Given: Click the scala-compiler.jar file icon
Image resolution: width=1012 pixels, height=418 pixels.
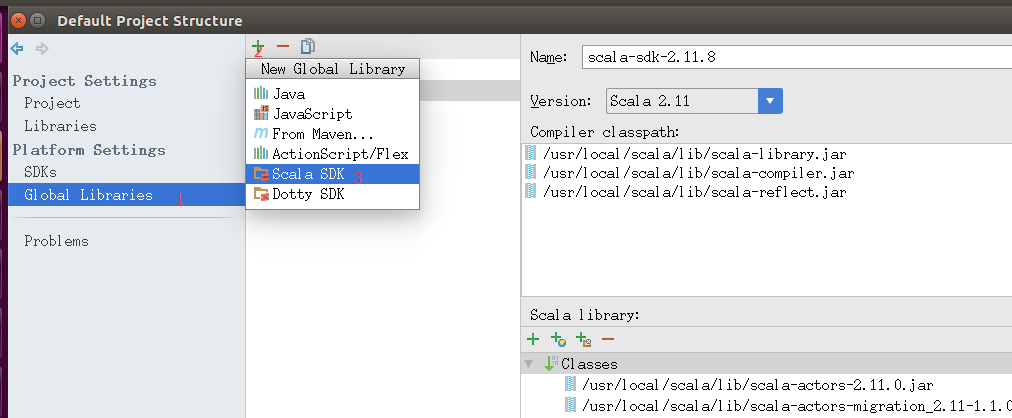Looking at the screenshot, I should (531, 172).
